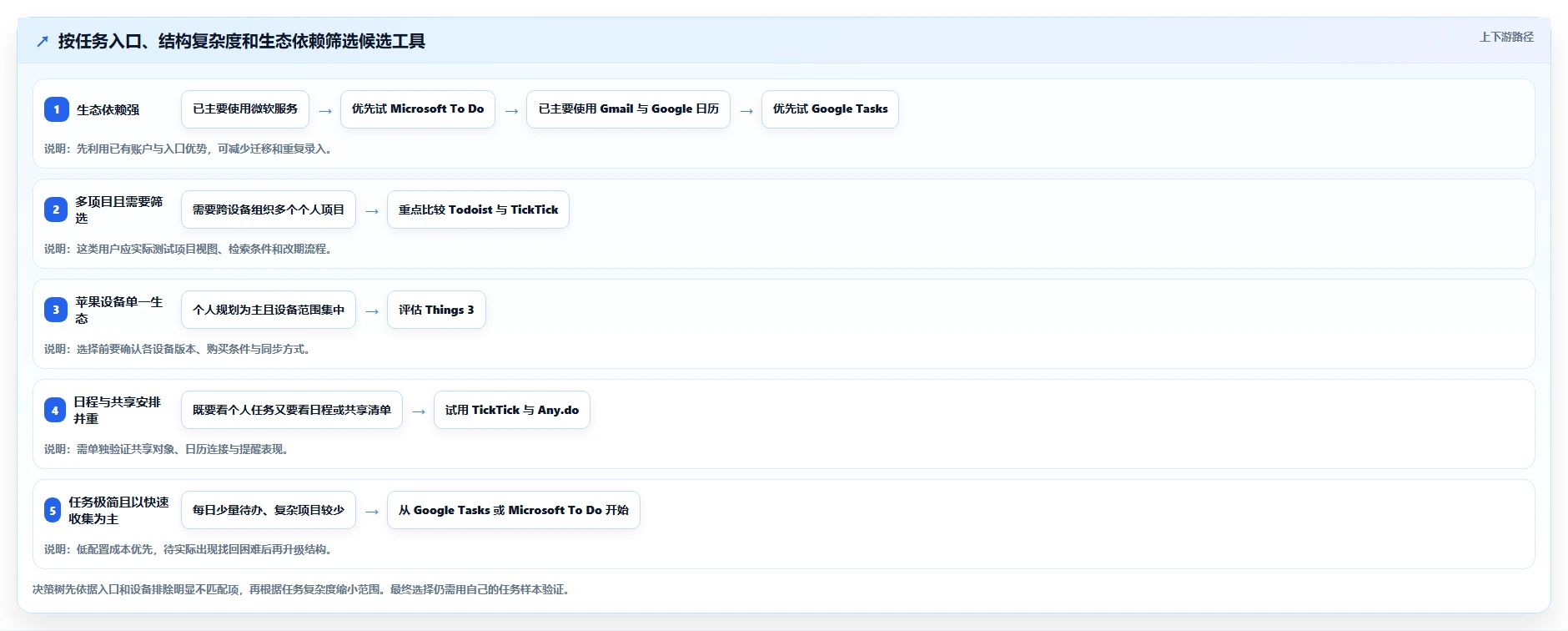Click the 苹果设备单一生态 row label
This screenshot has height=631, width=1568.
119,310
